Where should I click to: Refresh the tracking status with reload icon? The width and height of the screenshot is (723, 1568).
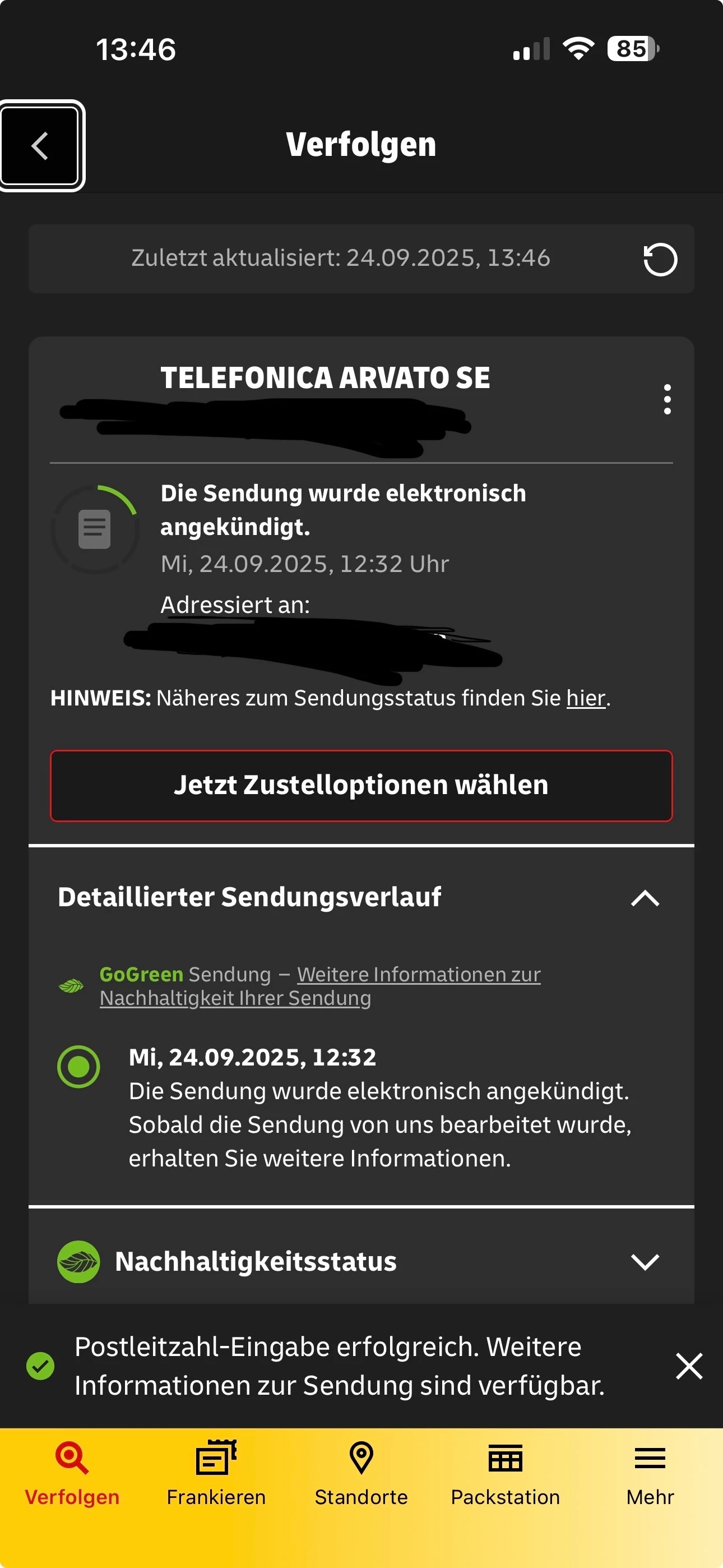[x=660, y=259]
